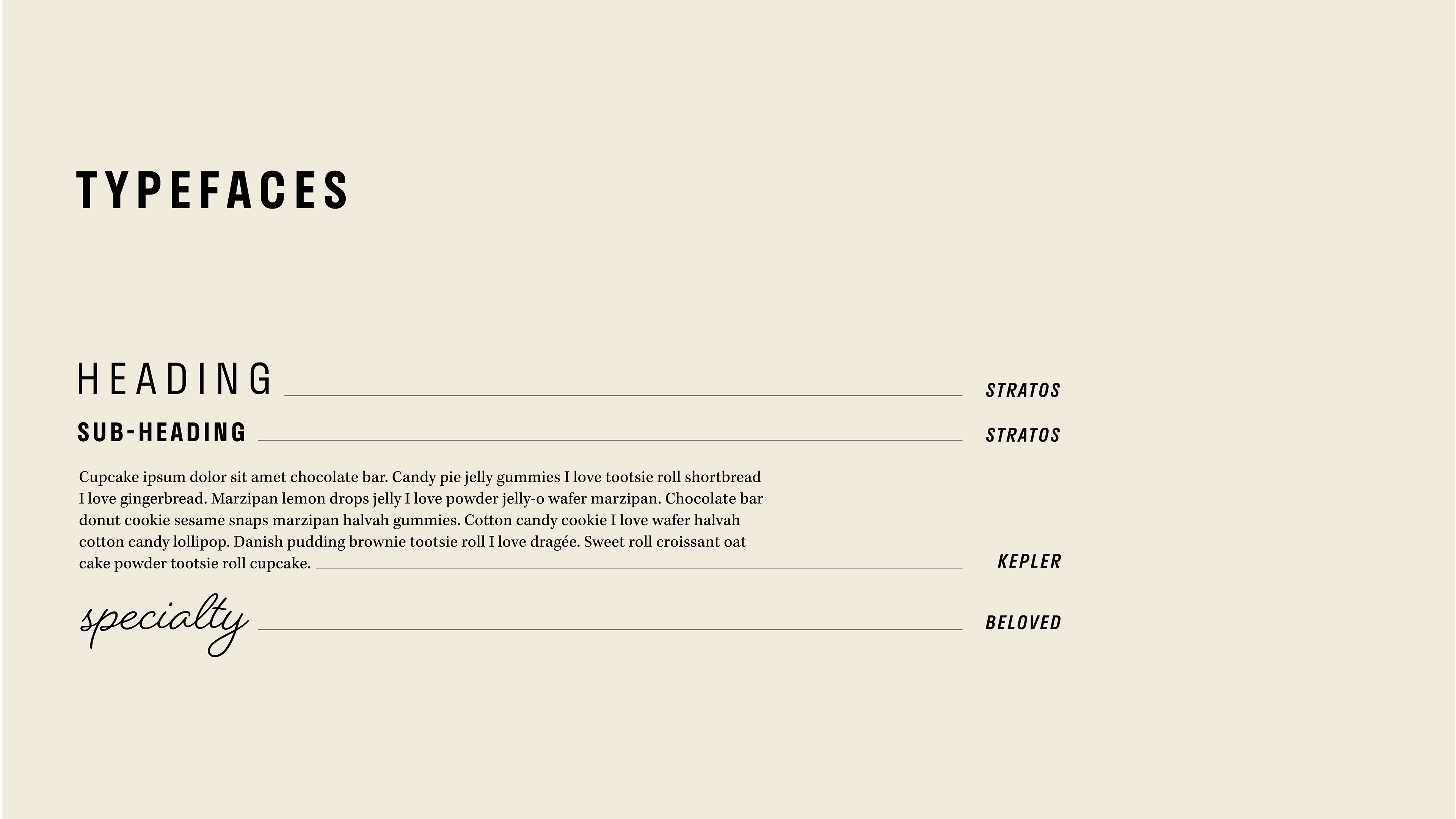1456x819 pixels.
Task: Click the STRATOS label beside HEADING
Action: 1023,391
